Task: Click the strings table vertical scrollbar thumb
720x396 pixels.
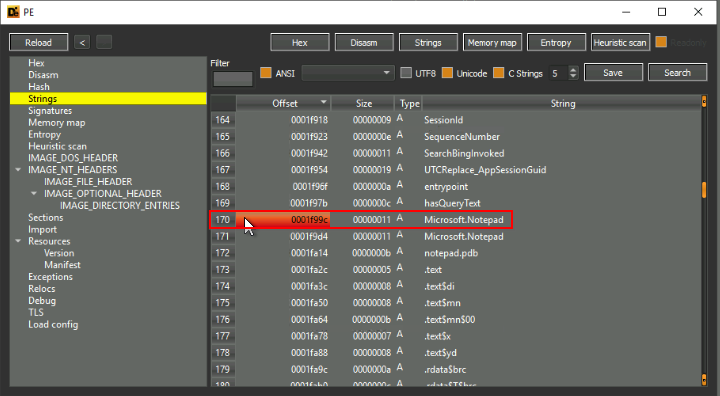Action: (x=704, y=189)
